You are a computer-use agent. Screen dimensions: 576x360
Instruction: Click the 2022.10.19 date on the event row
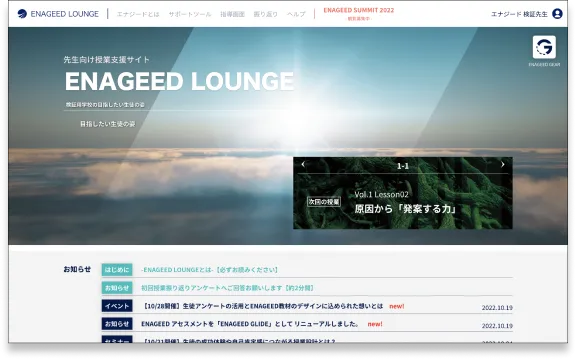coord(497,307)
